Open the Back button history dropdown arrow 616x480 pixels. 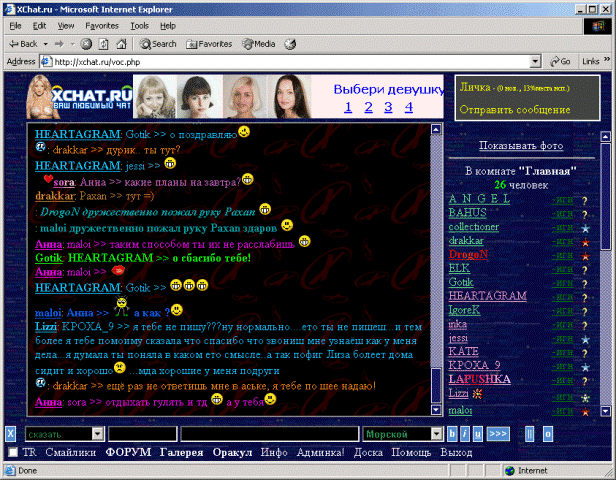click(46, 44)
